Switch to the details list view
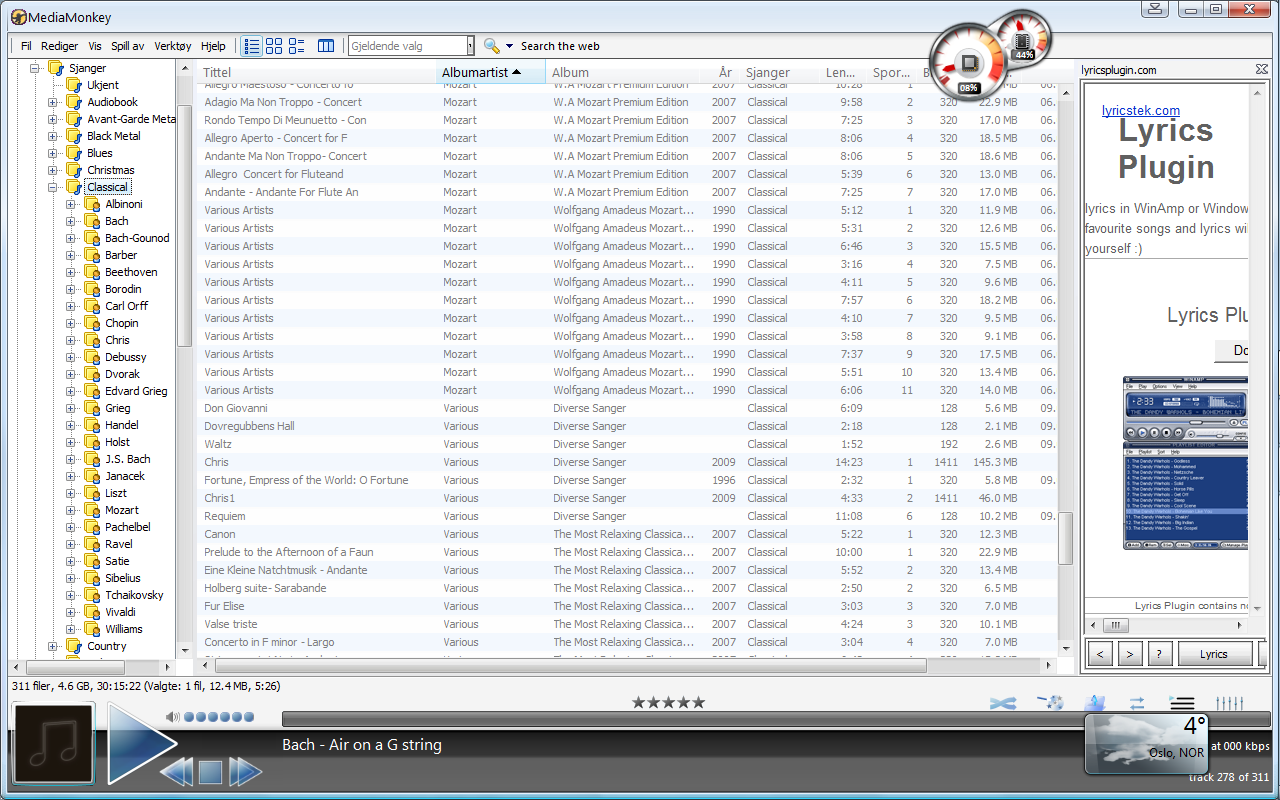This screenshot has width=1280, height=800. 252,46
